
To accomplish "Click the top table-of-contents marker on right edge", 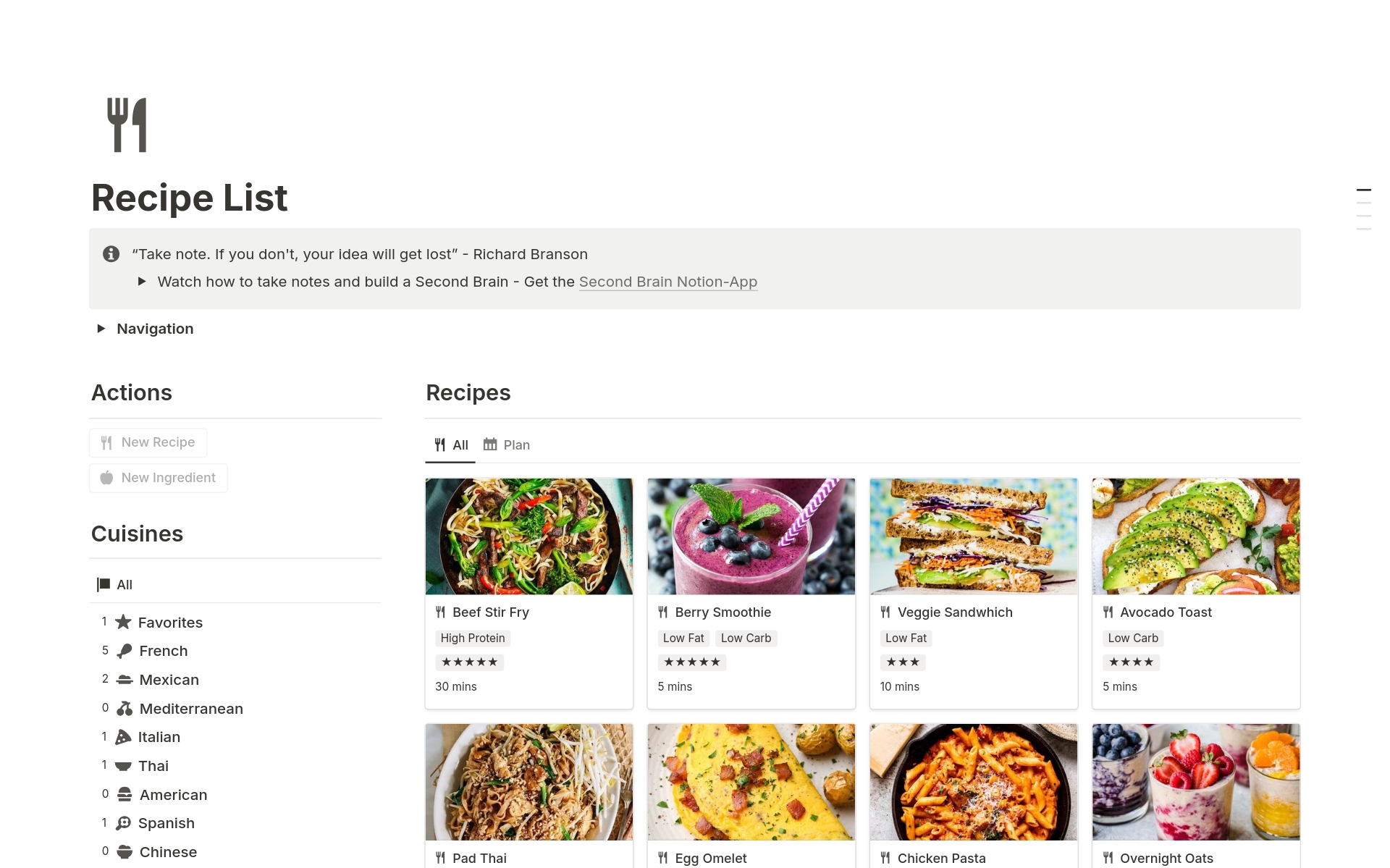I will (1363, 190).
